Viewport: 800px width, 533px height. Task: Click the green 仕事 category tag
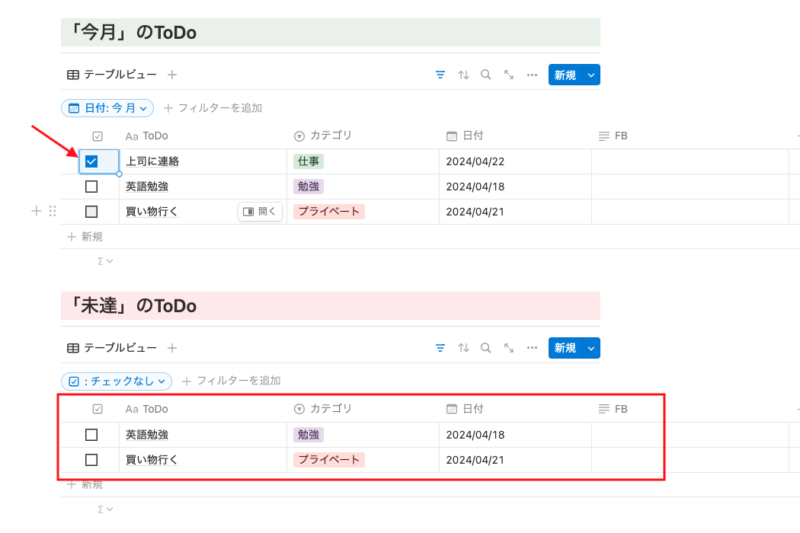(x=308, y=161)
